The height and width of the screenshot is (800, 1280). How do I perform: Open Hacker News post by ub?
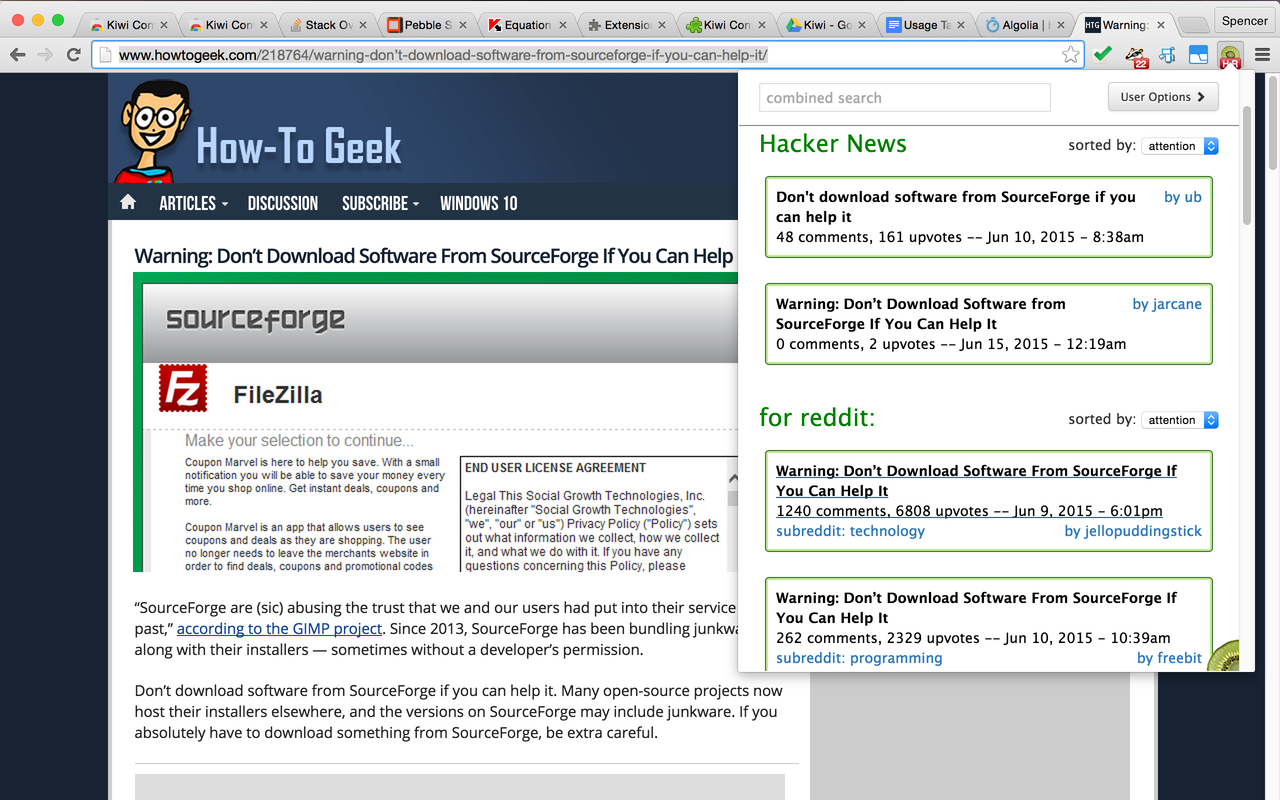point(956,207)
